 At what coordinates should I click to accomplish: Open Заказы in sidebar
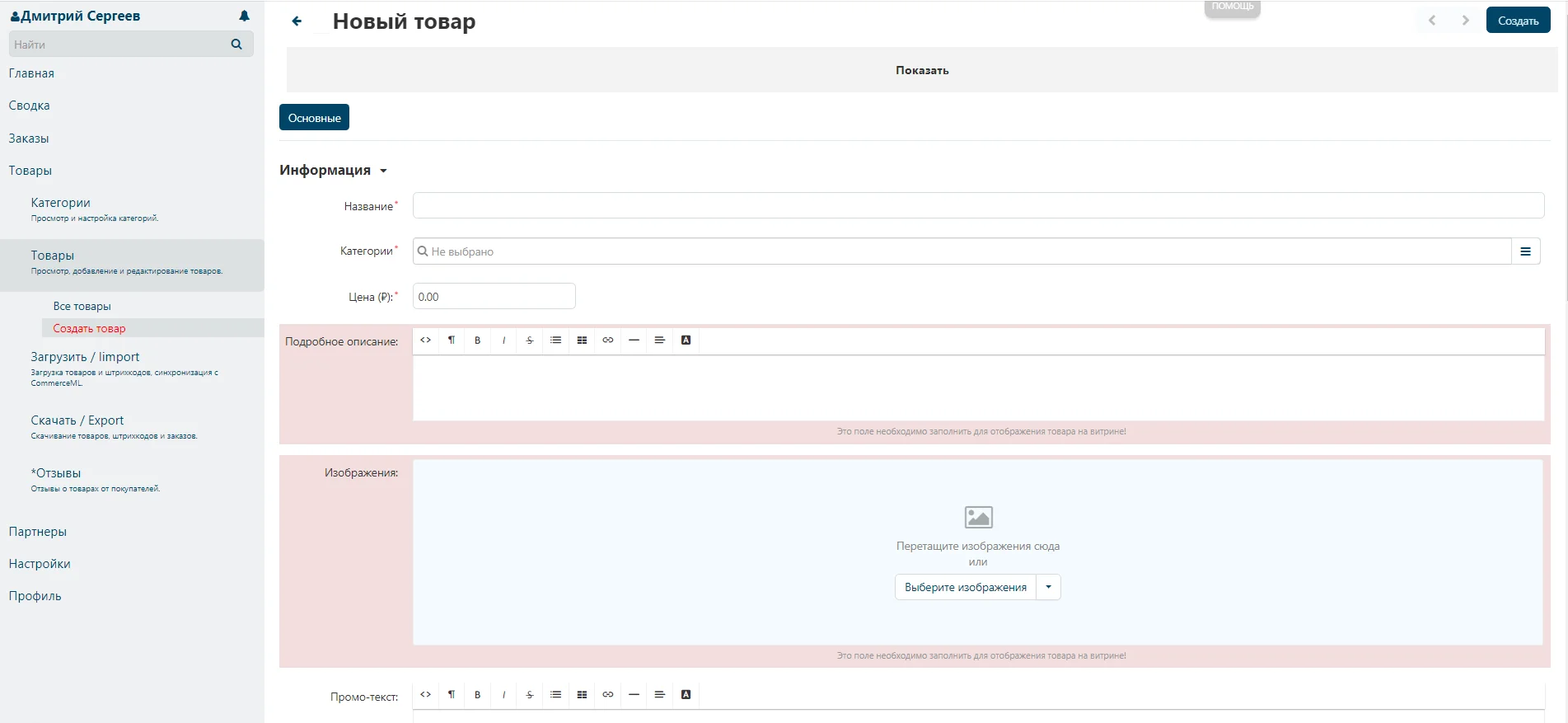pos(29,138)
